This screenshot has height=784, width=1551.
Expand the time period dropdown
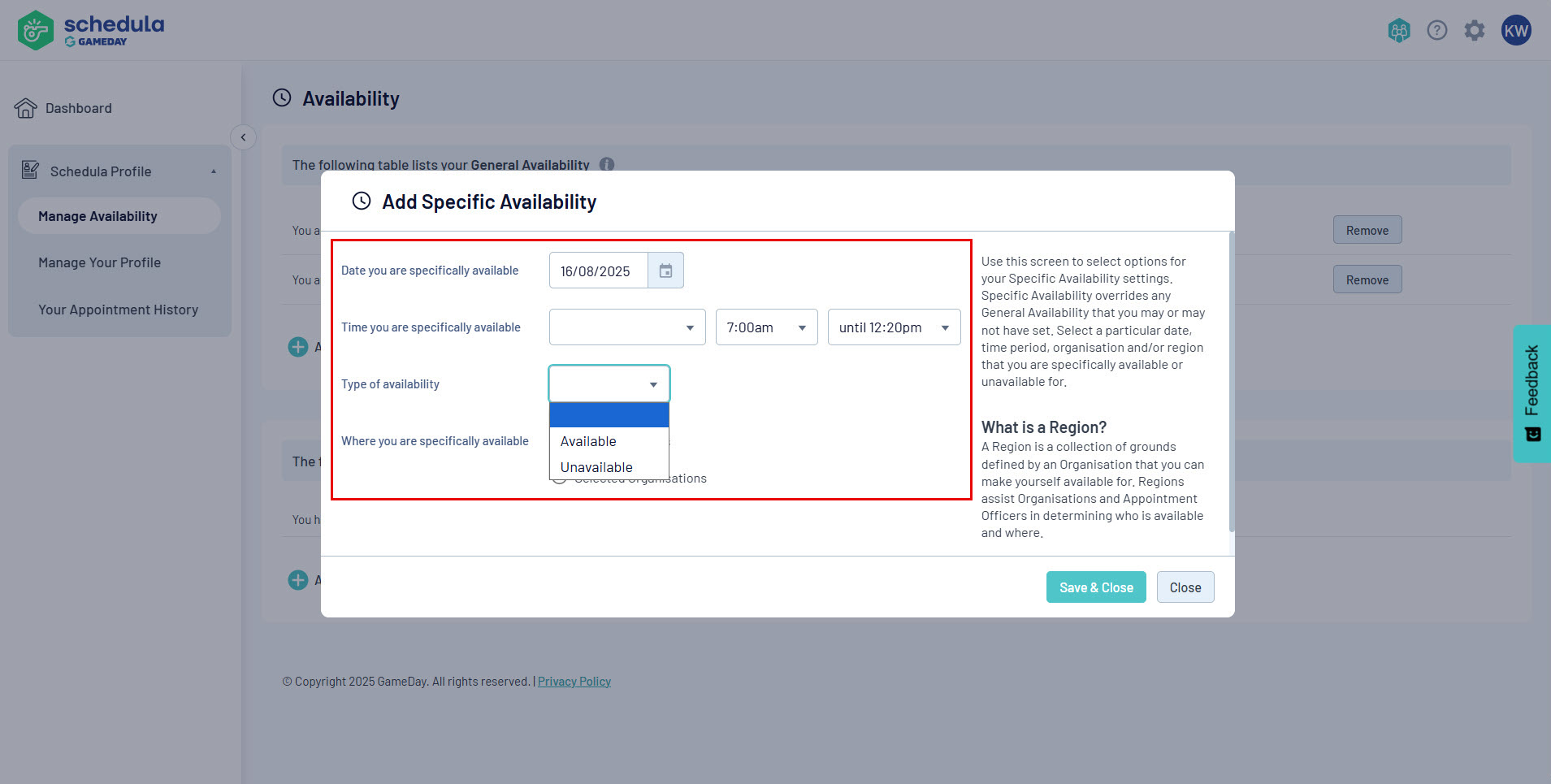pyautogui.click(x=626, y=327)
